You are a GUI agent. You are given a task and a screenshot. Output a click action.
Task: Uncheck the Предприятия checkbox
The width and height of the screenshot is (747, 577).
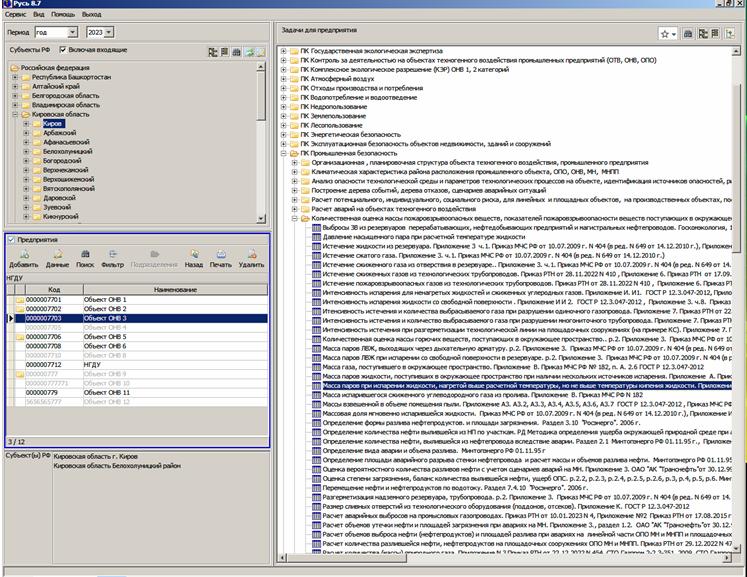click(x=10, y=240)
